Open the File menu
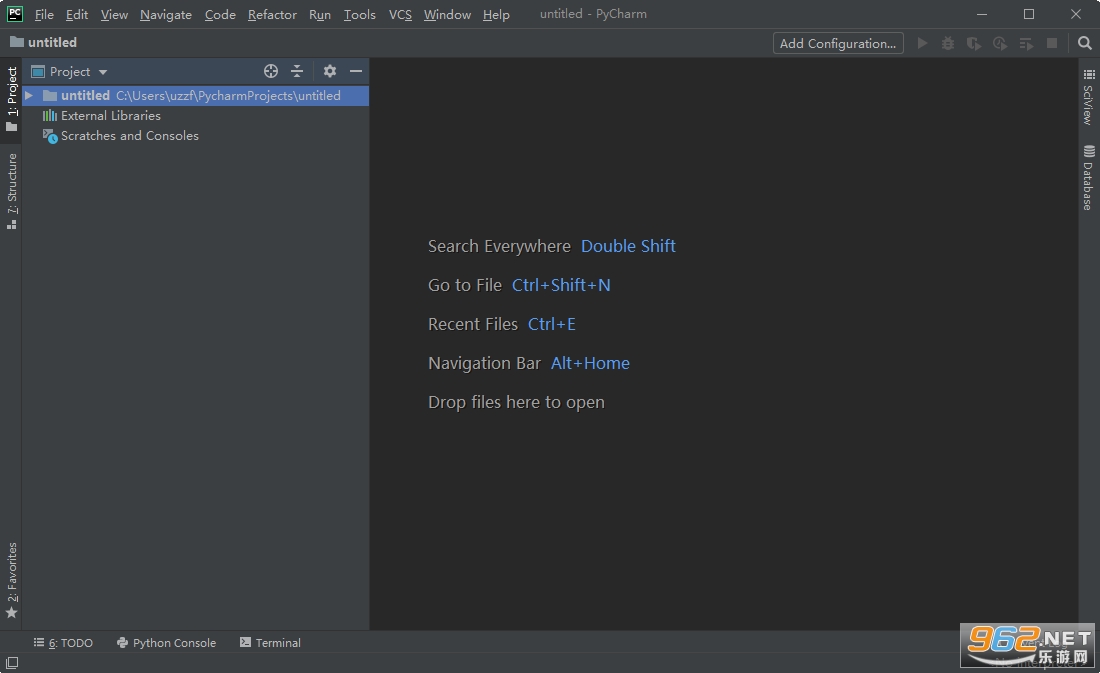The width and height of the screenshot is (1100, 673). 44,15
